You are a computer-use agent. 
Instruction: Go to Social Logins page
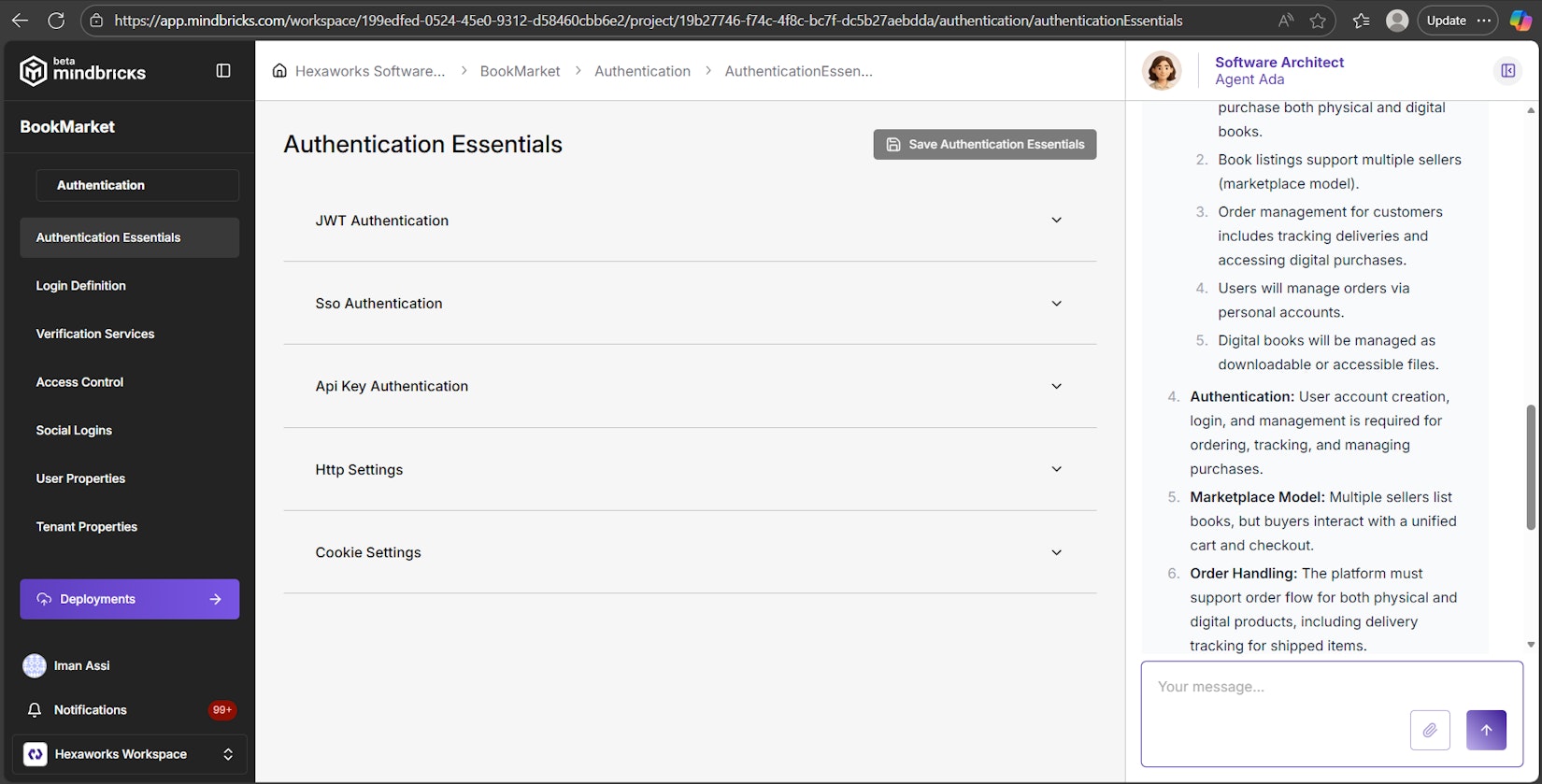[74, 430]
